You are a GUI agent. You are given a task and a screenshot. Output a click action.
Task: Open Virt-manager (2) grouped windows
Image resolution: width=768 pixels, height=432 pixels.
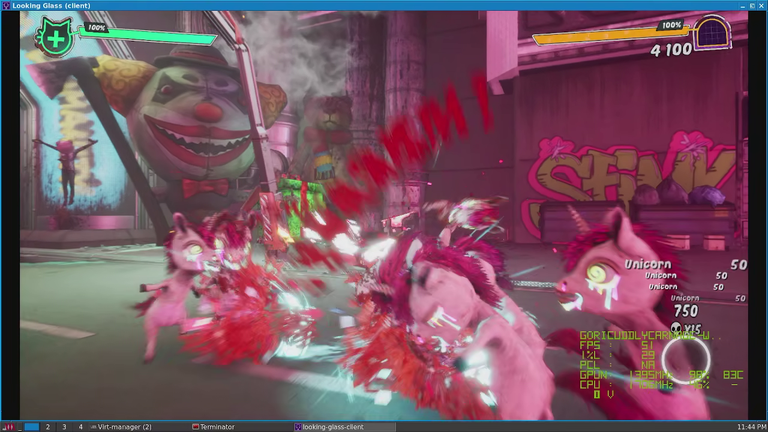coord(120,427)
